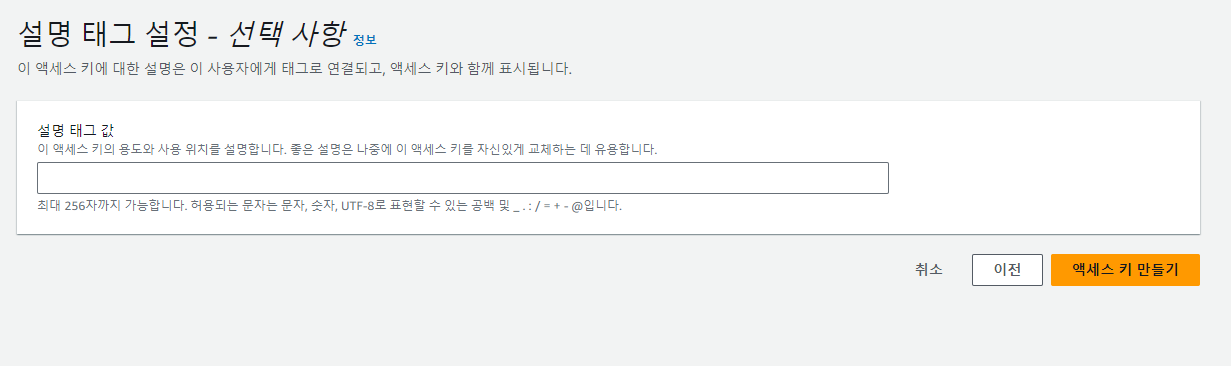This screenshot has width=1231, height=366.
Task: Click inside the 설명 태그 값 text box
Action: point(462,178)
